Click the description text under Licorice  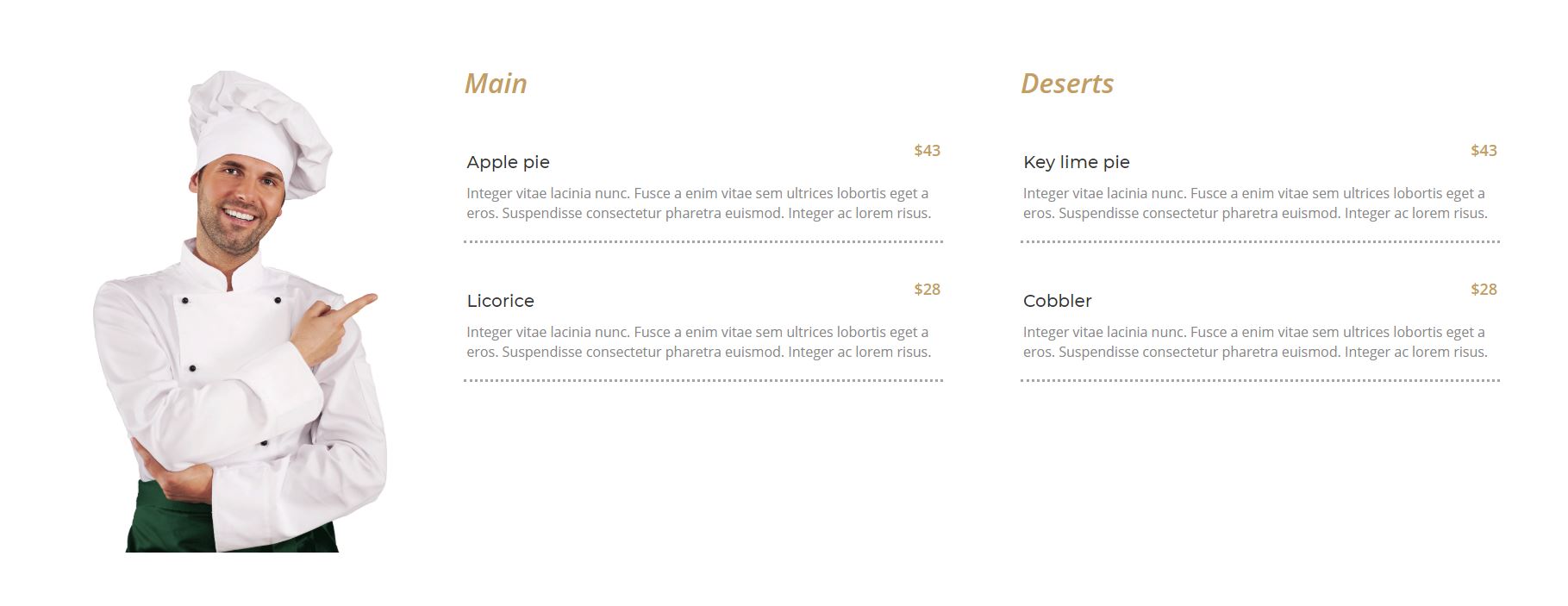[698, 342]
